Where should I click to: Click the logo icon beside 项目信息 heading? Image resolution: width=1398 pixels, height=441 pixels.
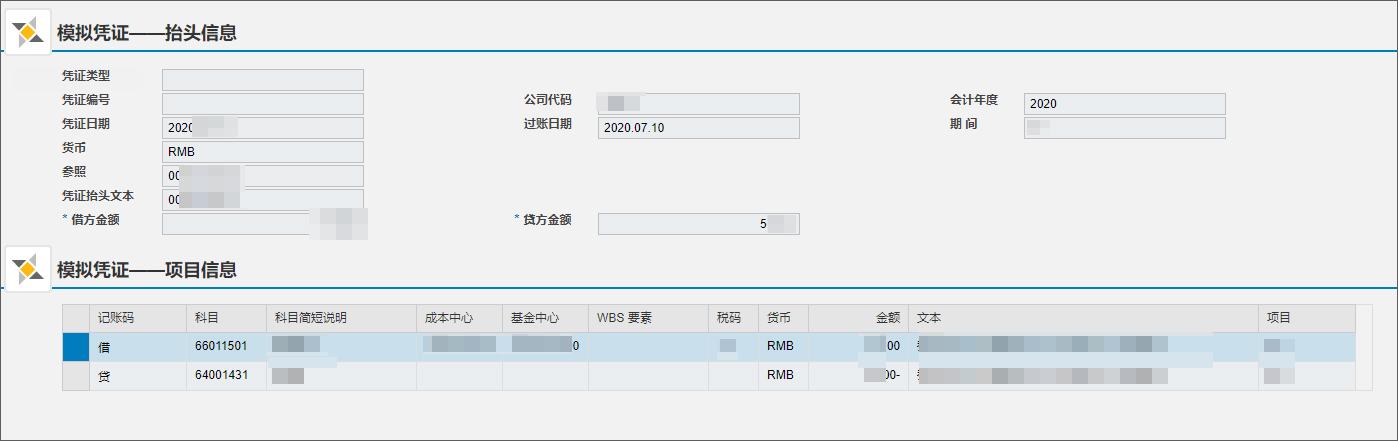28,269
